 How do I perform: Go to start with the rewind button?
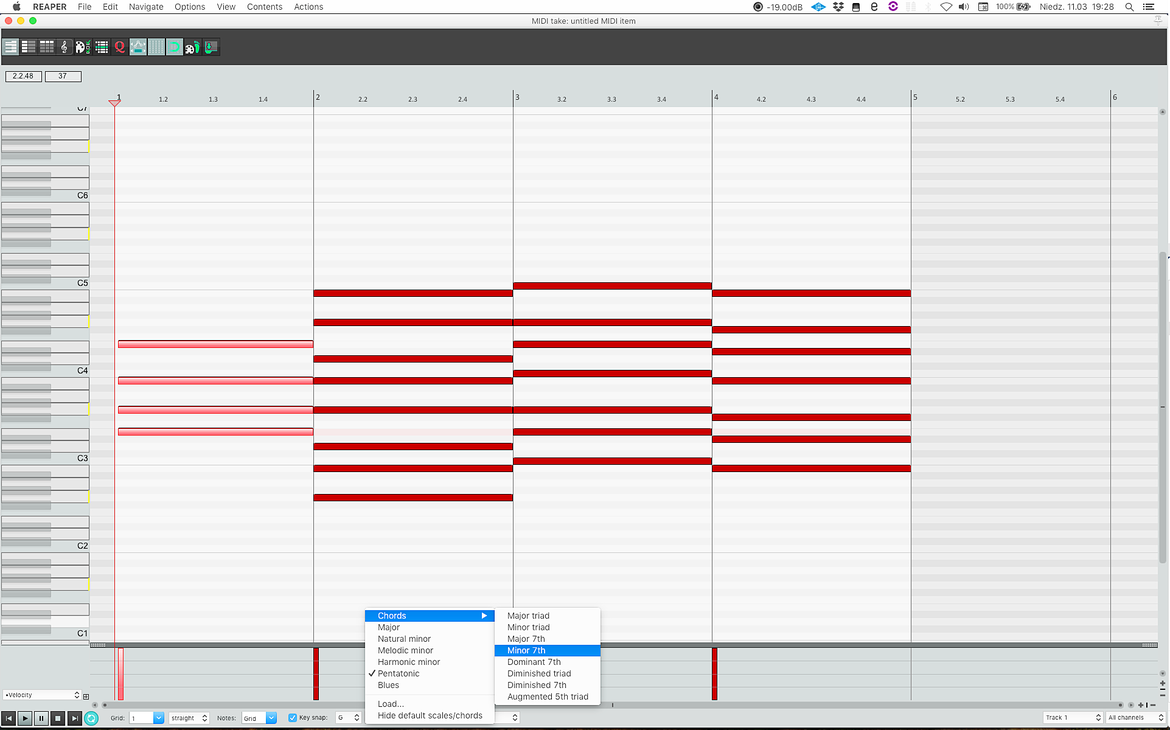(9, 718)
